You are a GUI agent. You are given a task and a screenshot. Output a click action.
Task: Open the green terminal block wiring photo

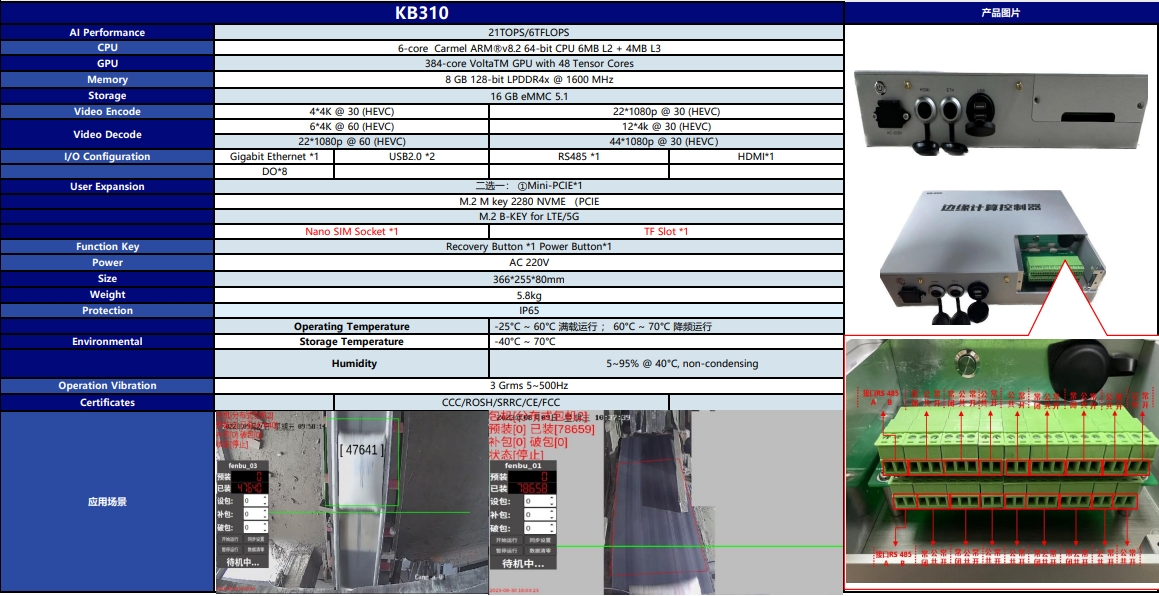point(1000,462)
